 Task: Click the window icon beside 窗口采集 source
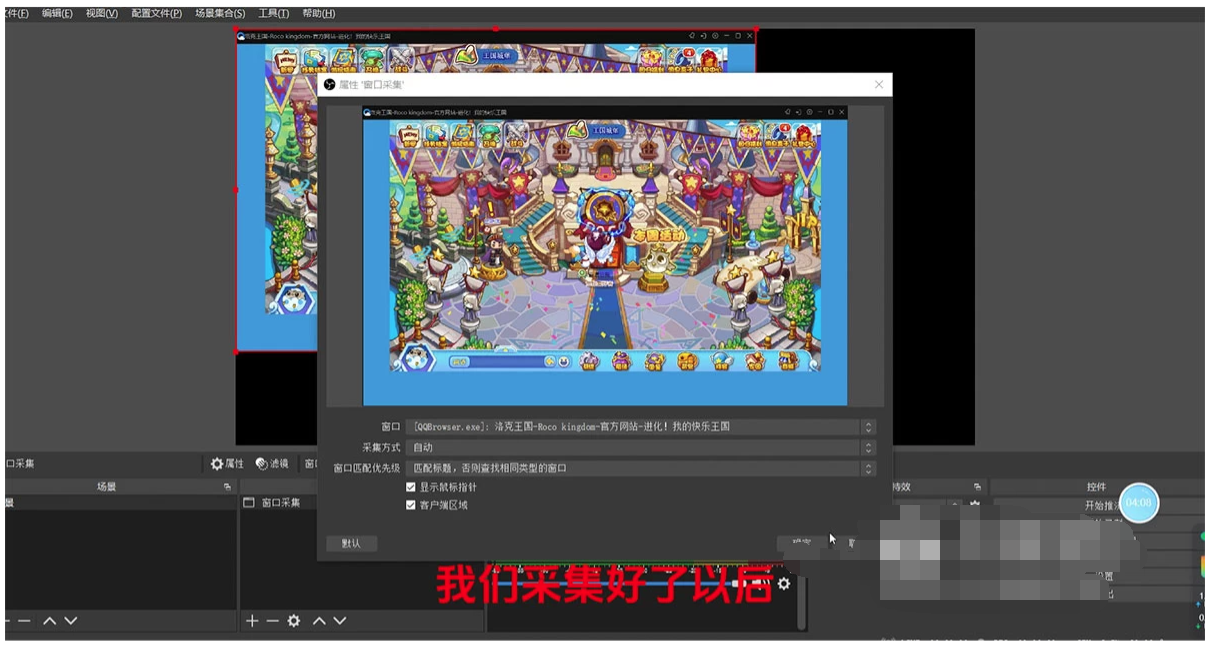pos(249,503)
